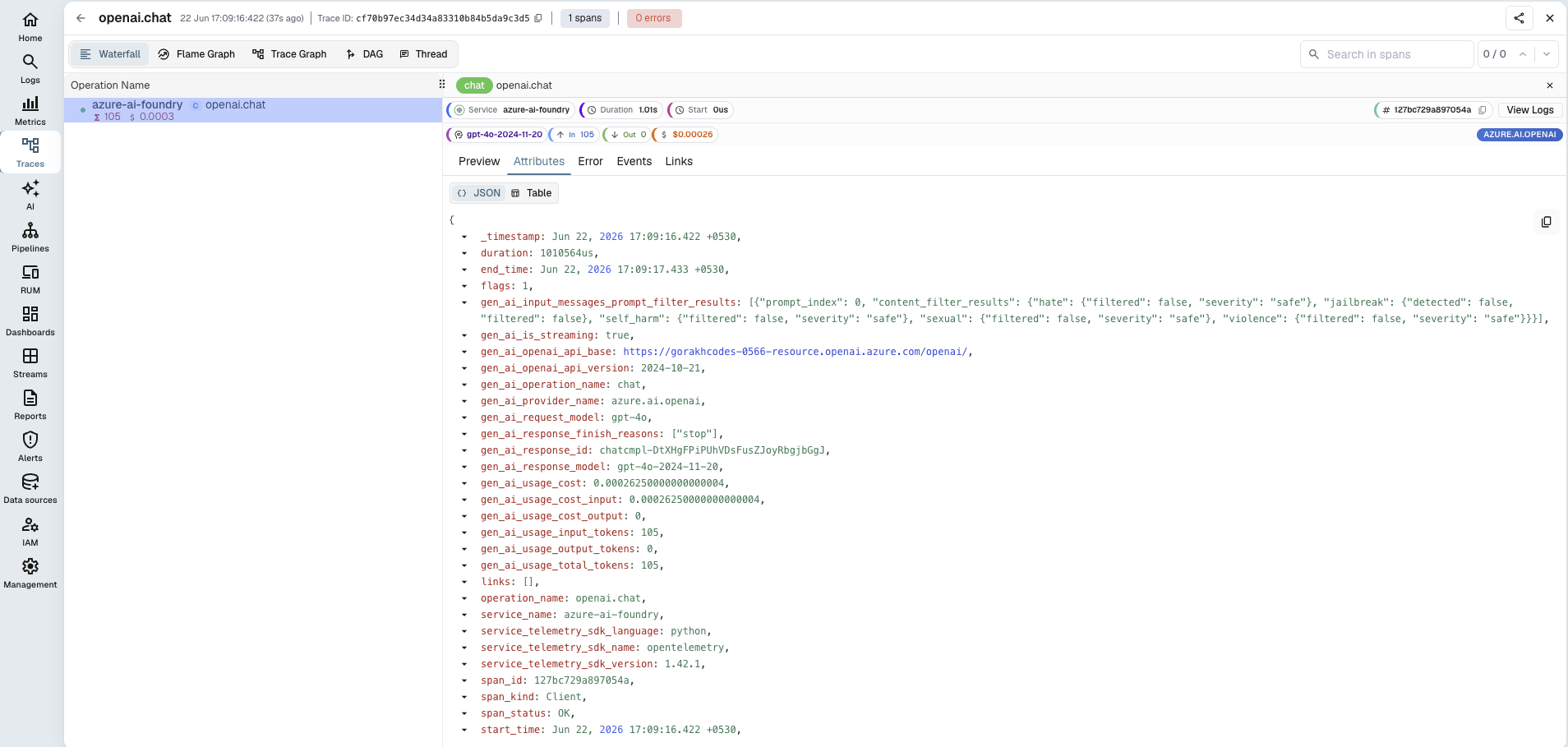
Task: Close the span details panel
Action: tap(1550, 85)
